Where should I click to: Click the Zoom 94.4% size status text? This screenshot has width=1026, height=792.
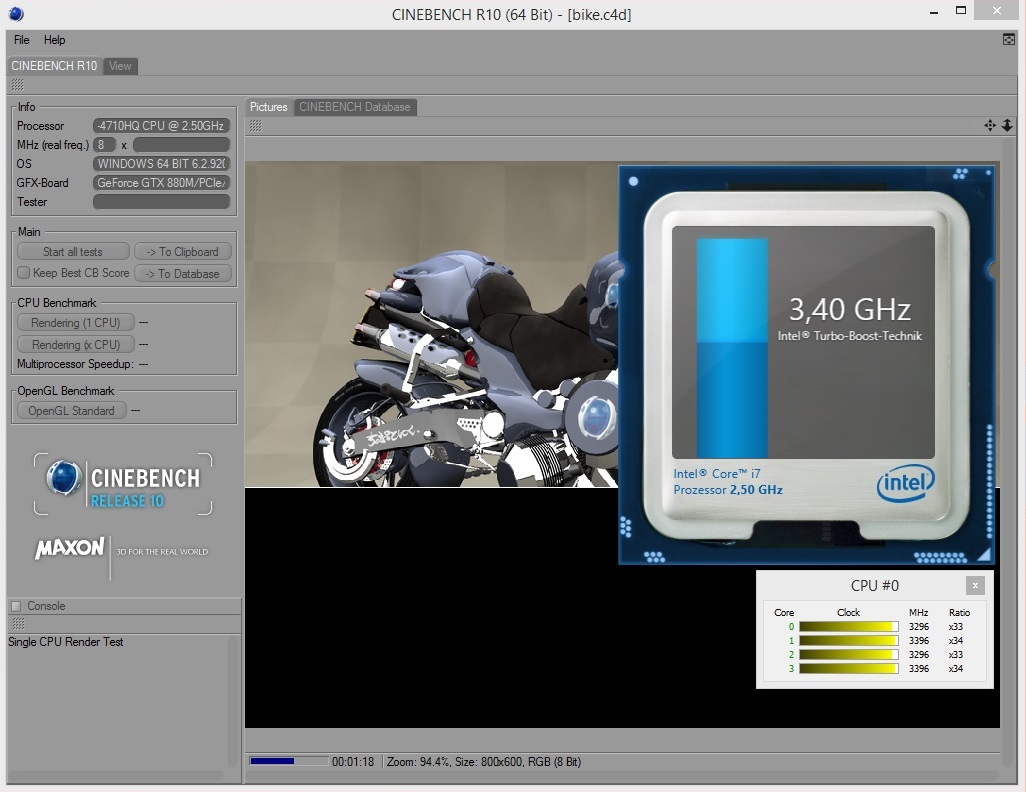point(484,762)
